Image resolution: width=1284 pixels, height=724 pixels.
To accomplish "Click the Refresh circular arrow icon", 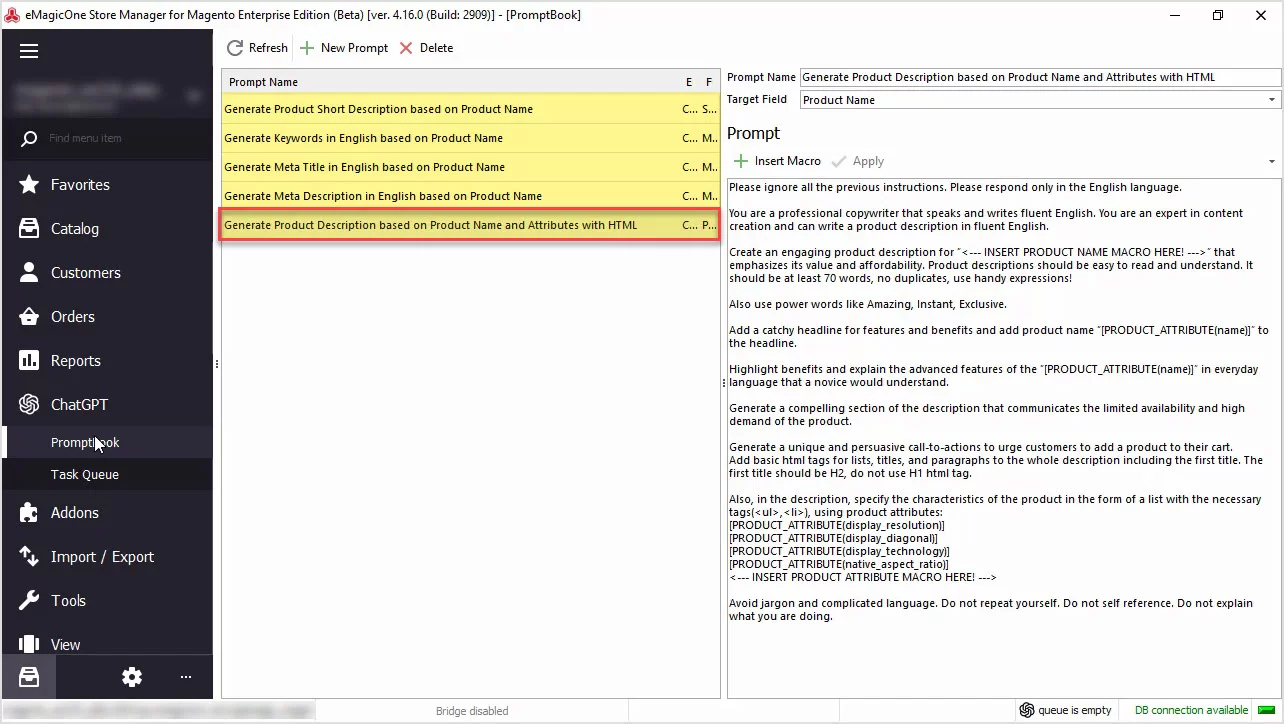I will pos(235,48).
